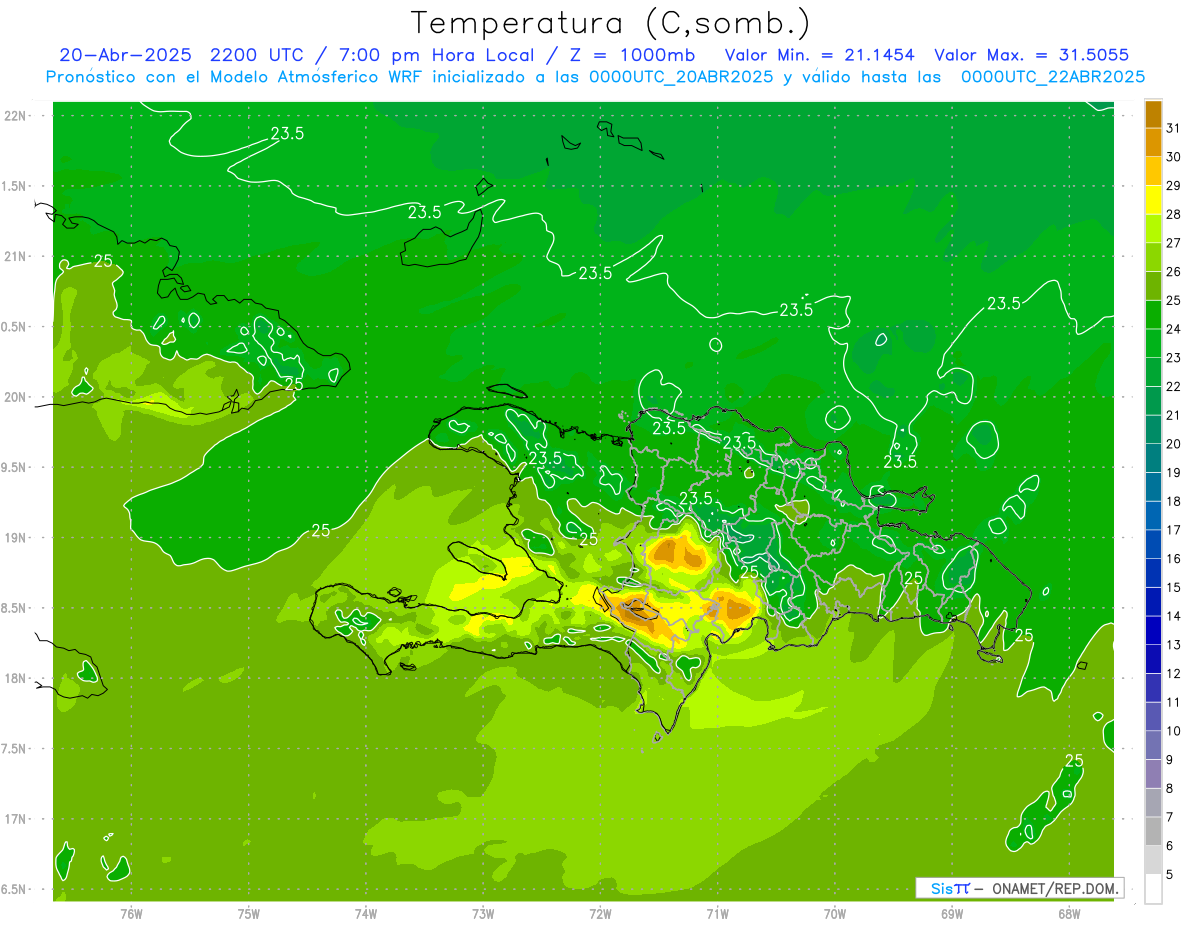
Task: Click the "70W" longitude label
Action: (835, 914)
